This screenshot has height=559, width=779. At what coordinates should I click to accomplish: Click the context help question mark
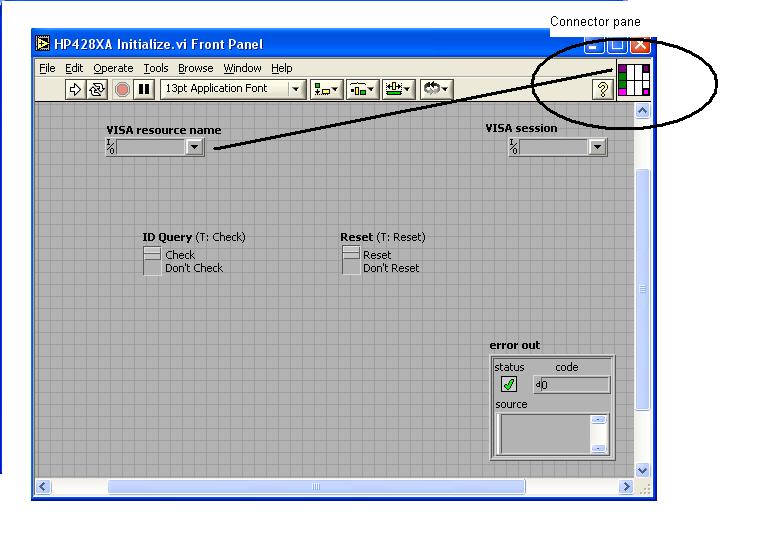(602, 89)
